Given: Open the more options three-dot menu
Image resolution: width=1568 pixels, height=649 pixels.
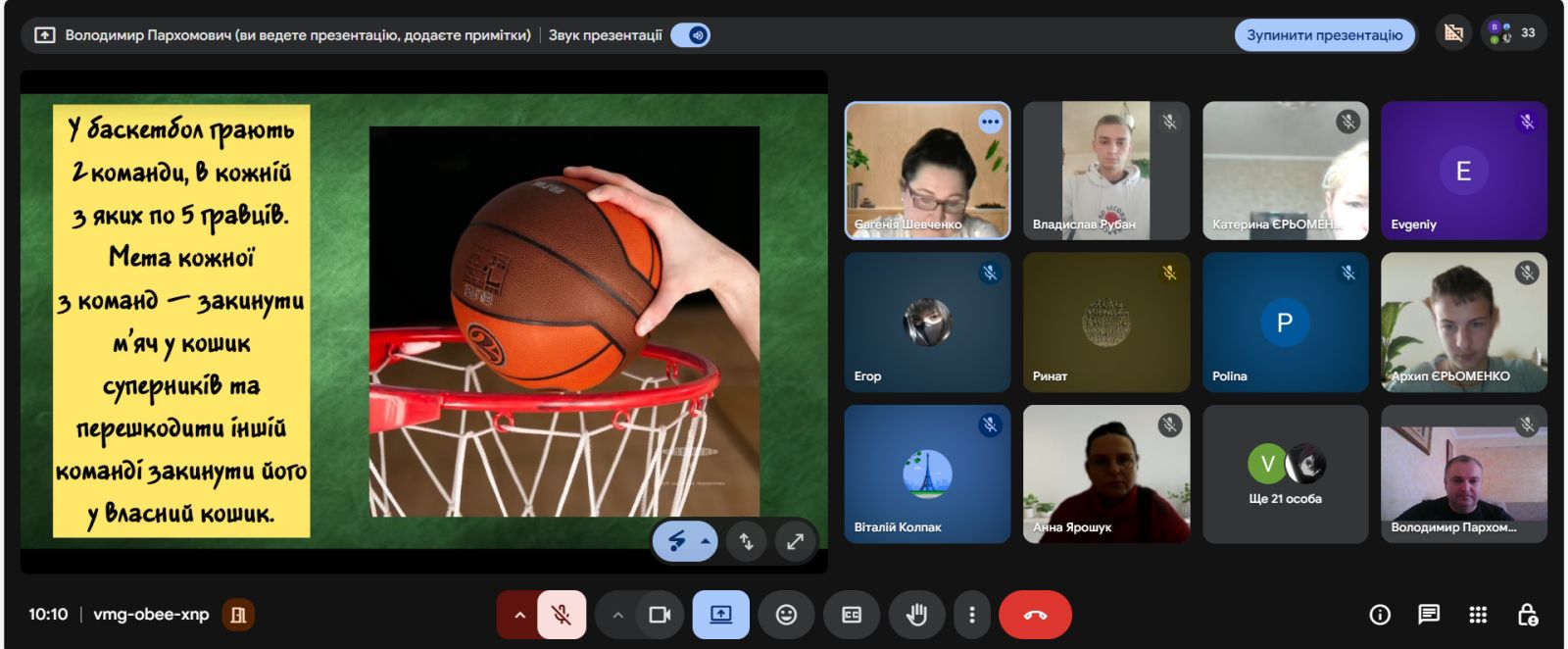Looking at the screenshot, I should click(971, 615).
